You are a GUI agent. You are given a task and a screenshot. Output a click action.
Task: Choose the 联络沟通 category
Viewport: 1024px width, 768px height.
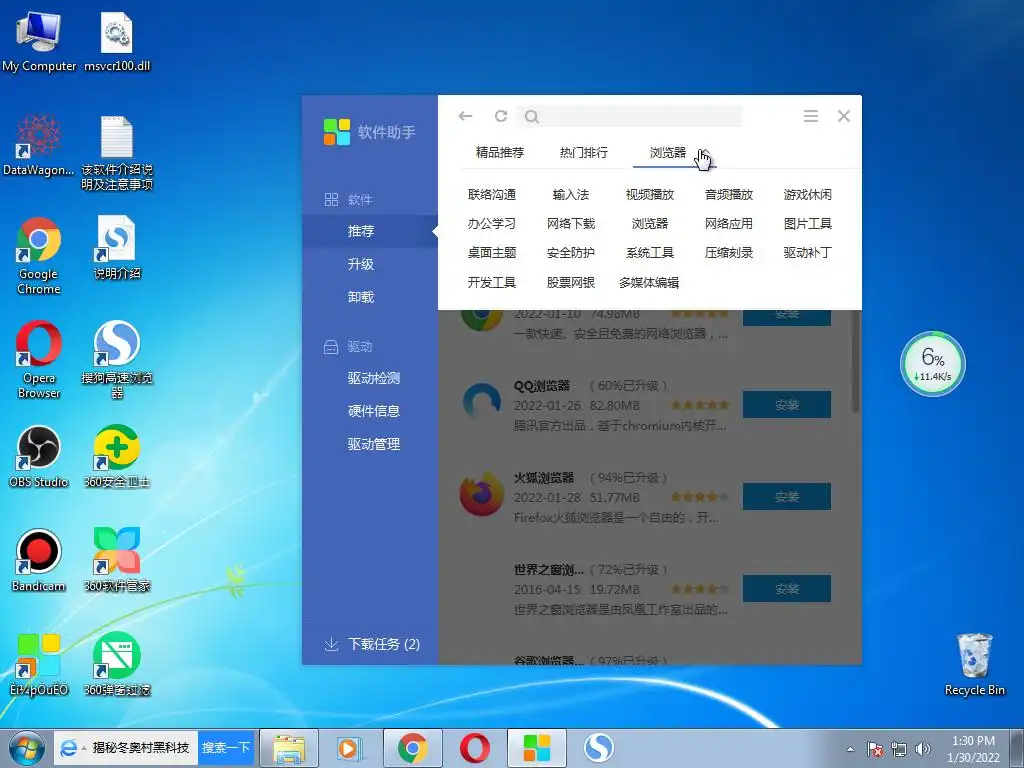(492, 195)
